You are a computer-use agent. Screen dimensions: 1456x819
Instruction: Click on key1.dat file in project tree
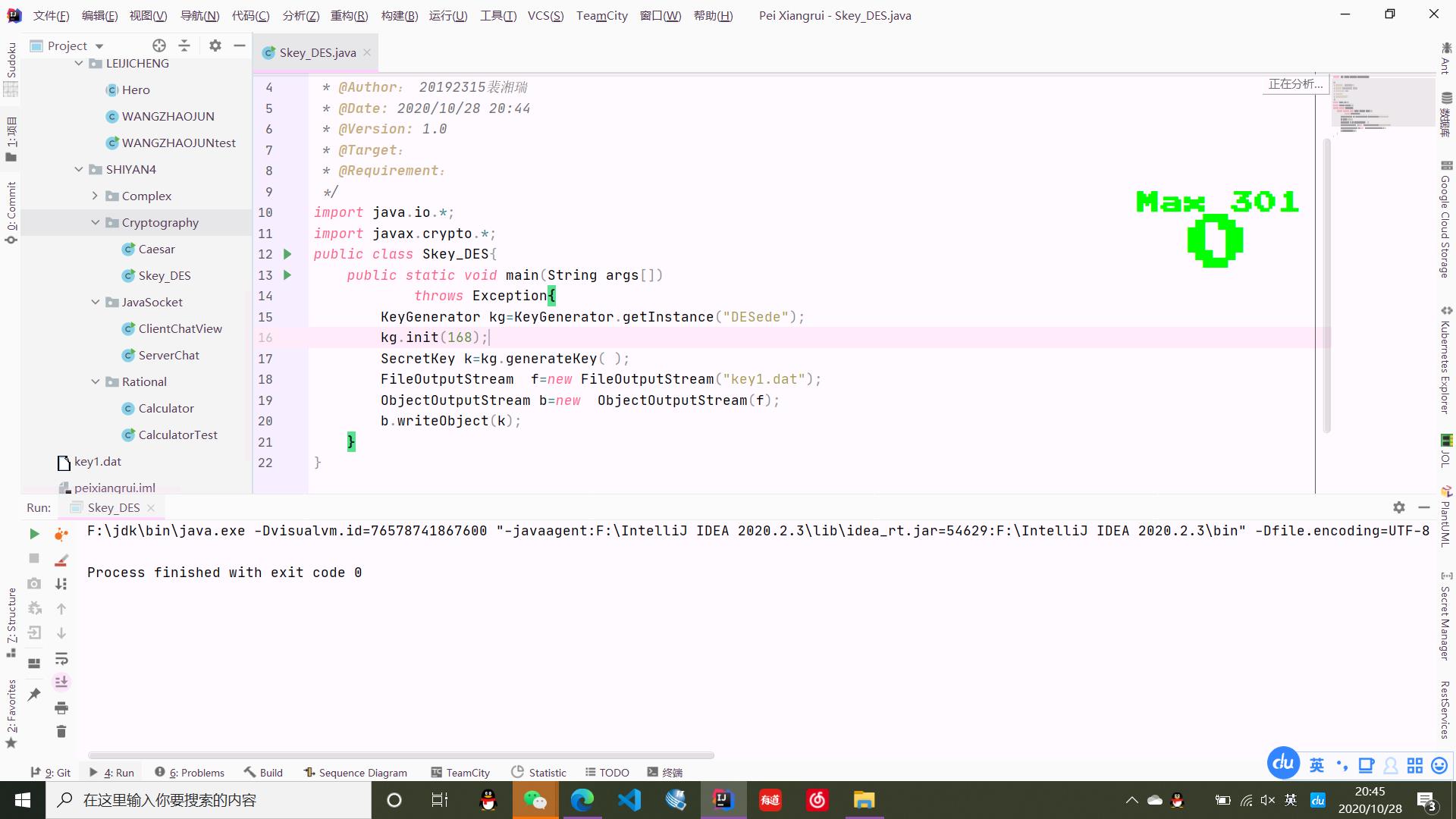tap(97, 461)
